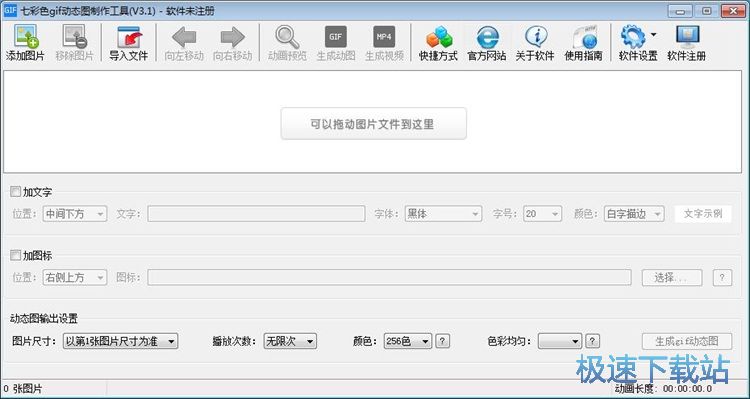
Task: Maximize the application window
Action: pyautogui.click(x=707, y=11)
